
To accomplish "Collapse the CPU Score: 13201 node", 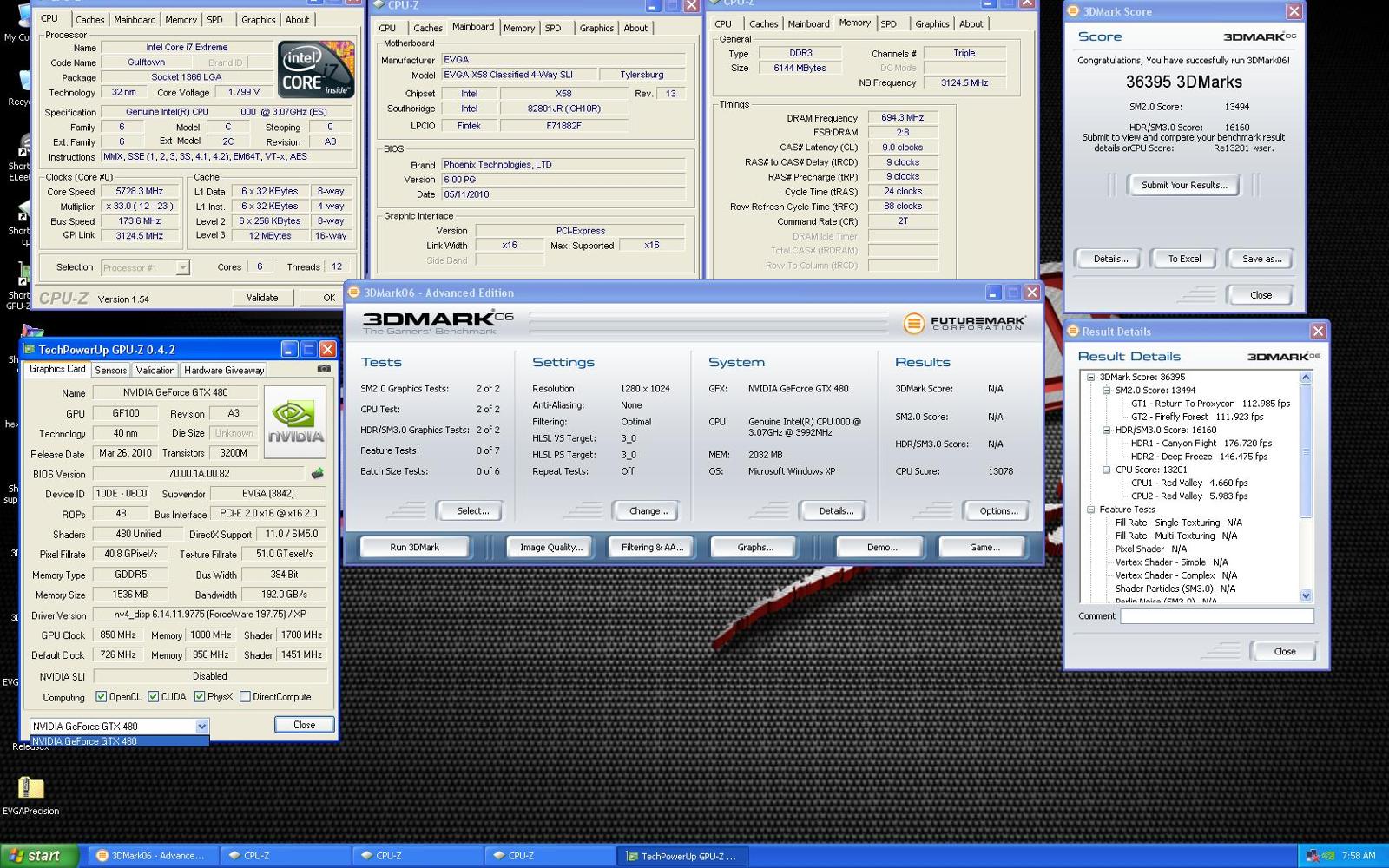I will (x=1107, y=470).
